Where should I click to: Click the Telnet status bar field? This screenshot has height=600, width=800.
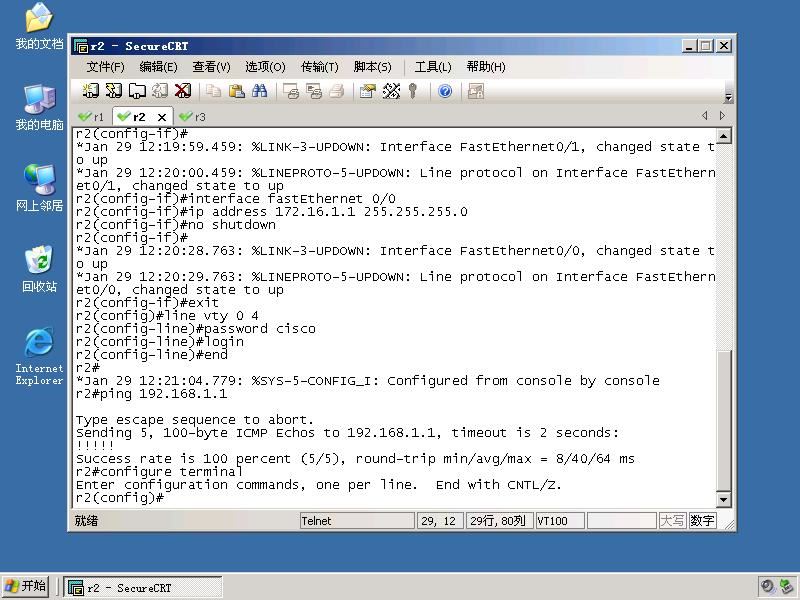[357, 521]
